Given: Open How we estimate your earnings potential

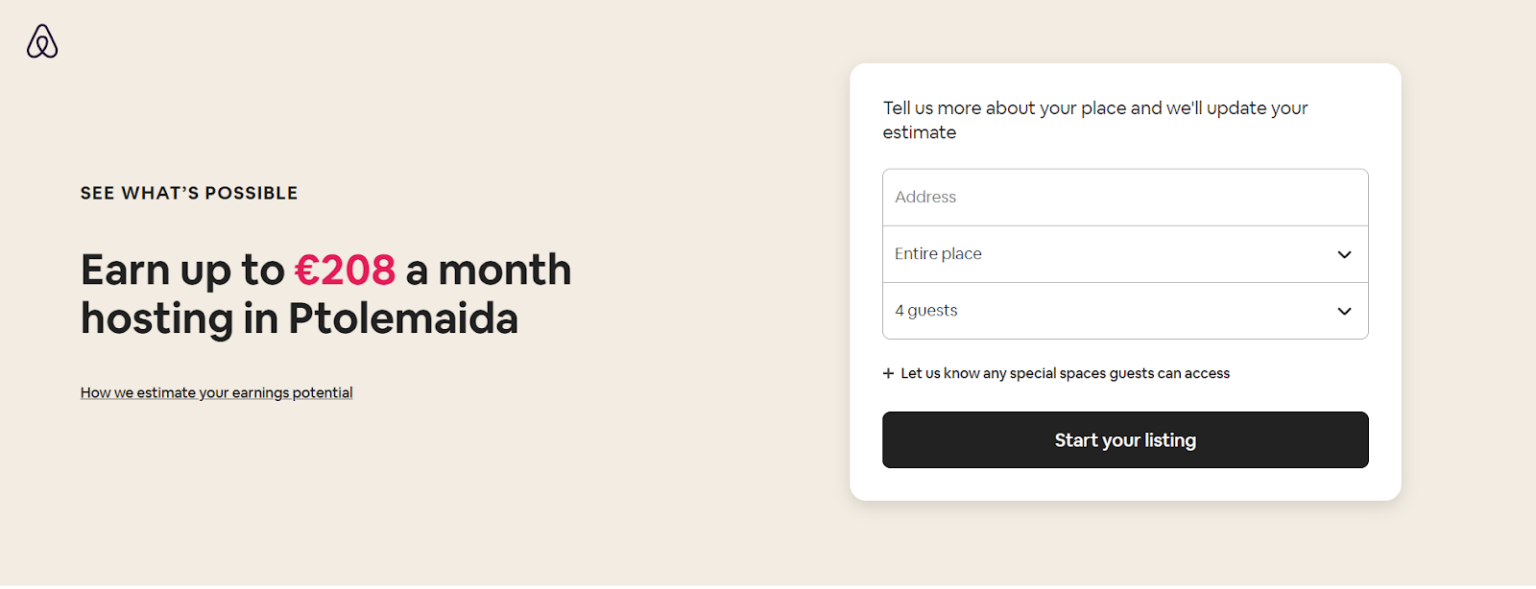Looking at the screenshot, I should click(216, 393).
